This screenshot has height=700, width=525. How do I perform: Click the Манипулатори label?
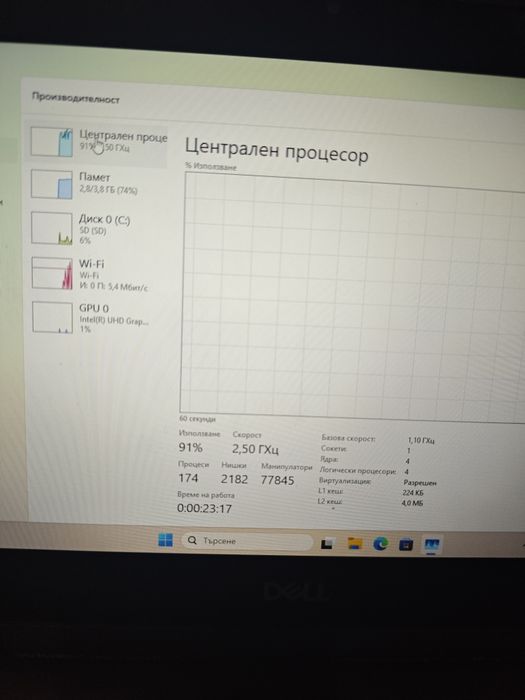286,467
